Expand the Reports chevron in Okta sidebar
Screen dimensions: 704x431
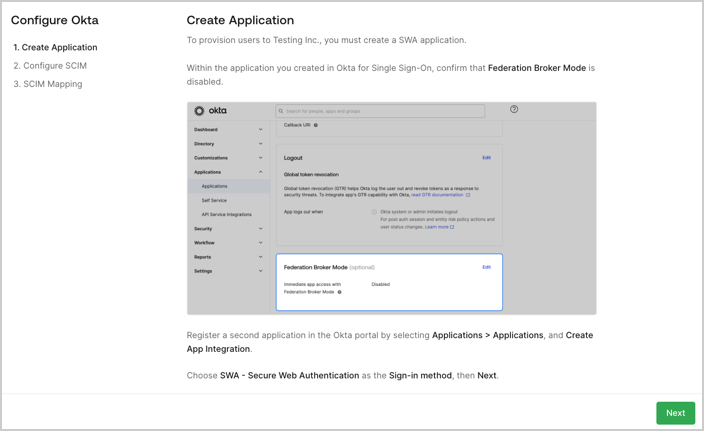coord(260,257)
